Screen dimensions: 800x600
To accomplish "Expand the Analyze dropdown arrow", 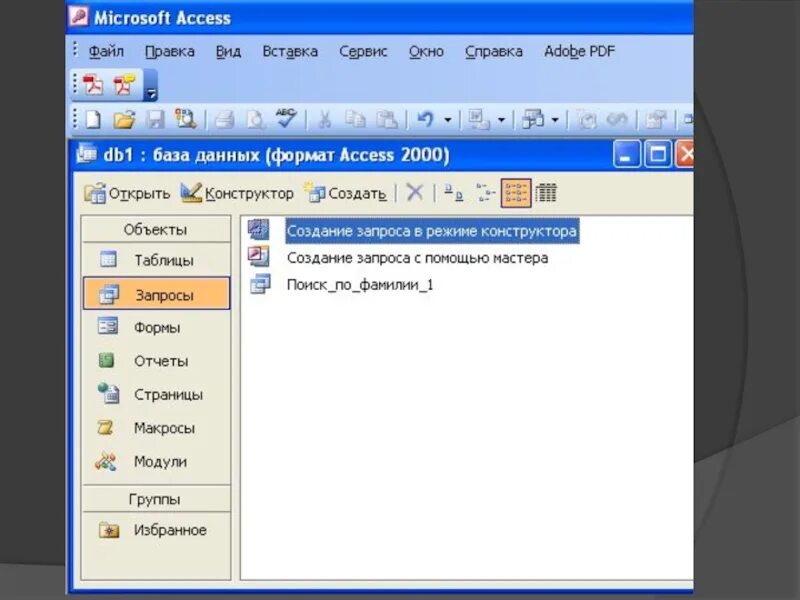I will (x=555, y=120).
